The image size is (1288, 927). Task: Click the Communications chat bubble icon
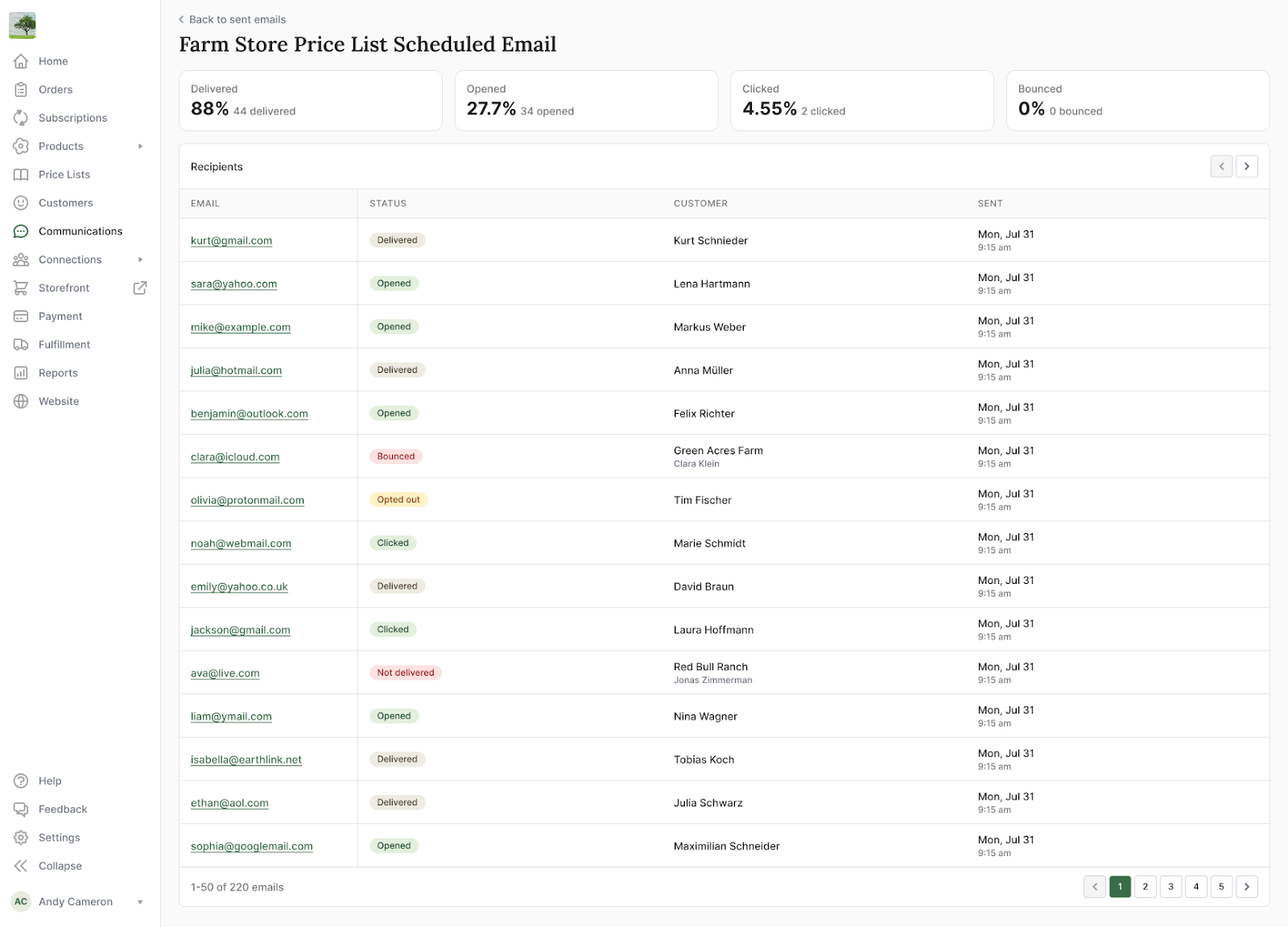(x=21, y=231)
